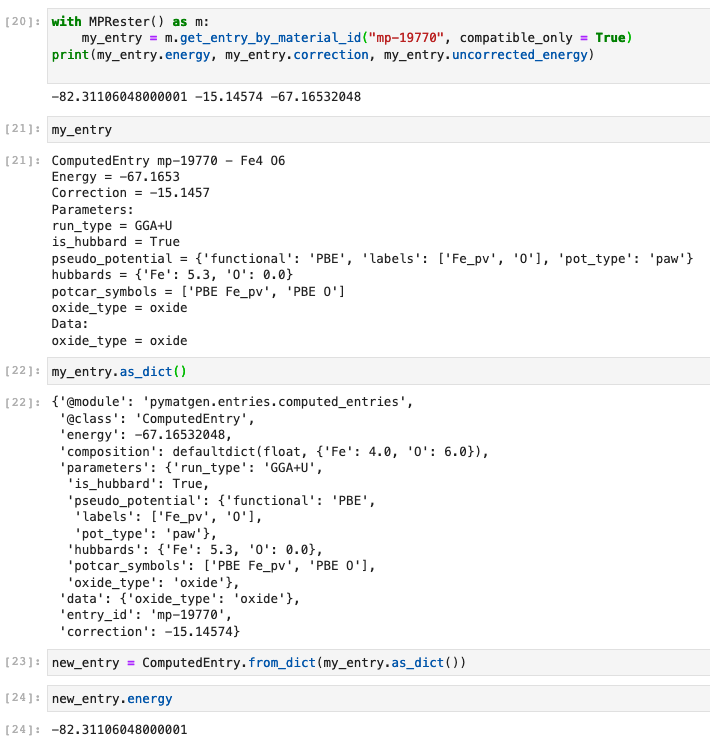The height and width of the screenshot is (748, 710).
Task: Click the [20]: input prompt label
Action: coord(22,22)
